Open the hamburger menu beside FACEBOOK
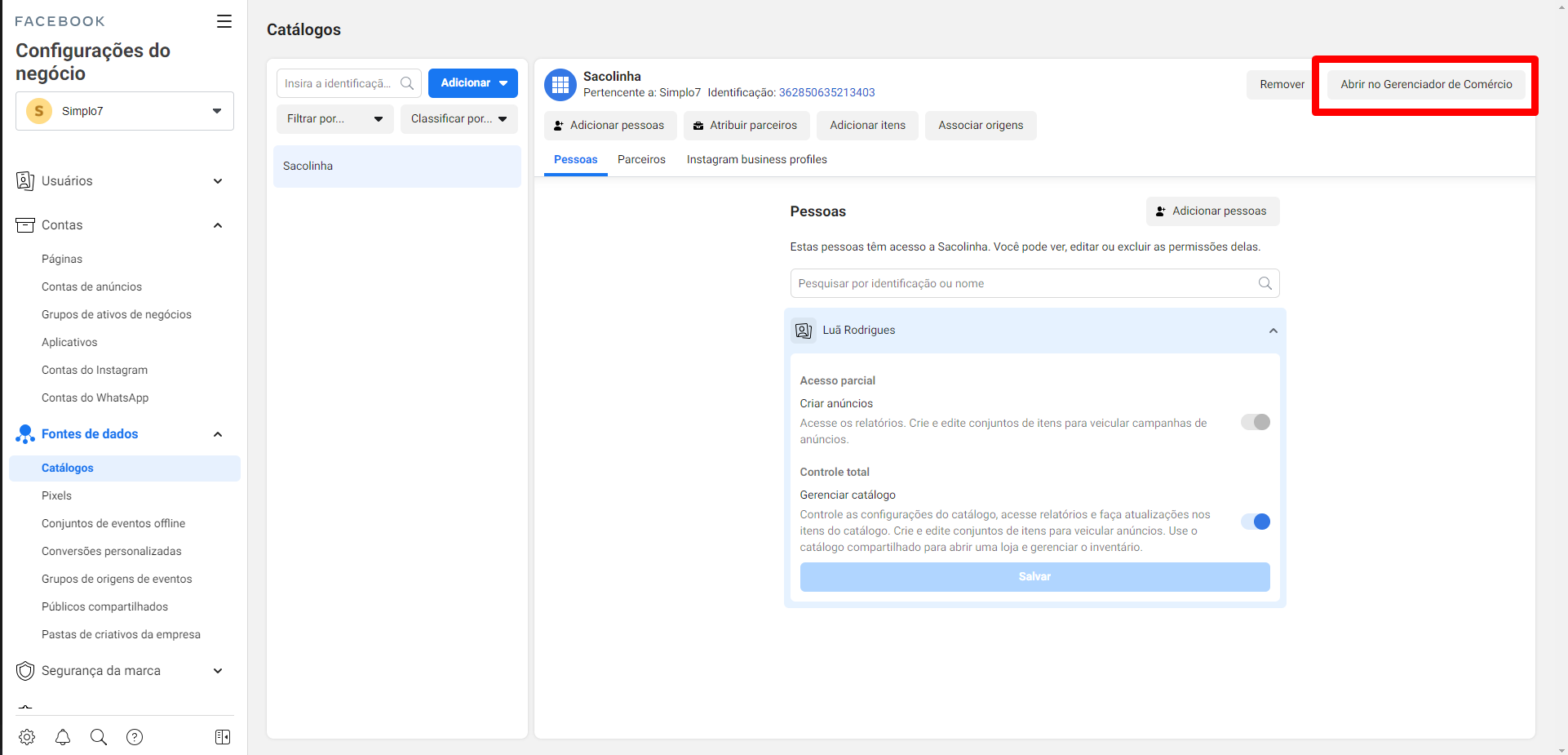This screenshot has height=755, width=1568. coord(224,21)
